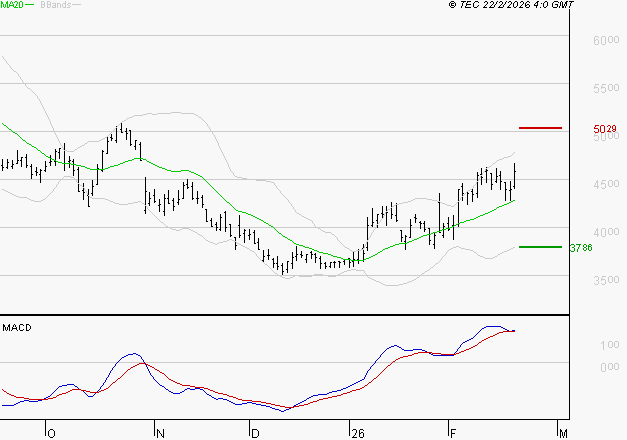The image size is (627, 440).
Task: Click the 5500 price axis label
Action: (606, 88)
